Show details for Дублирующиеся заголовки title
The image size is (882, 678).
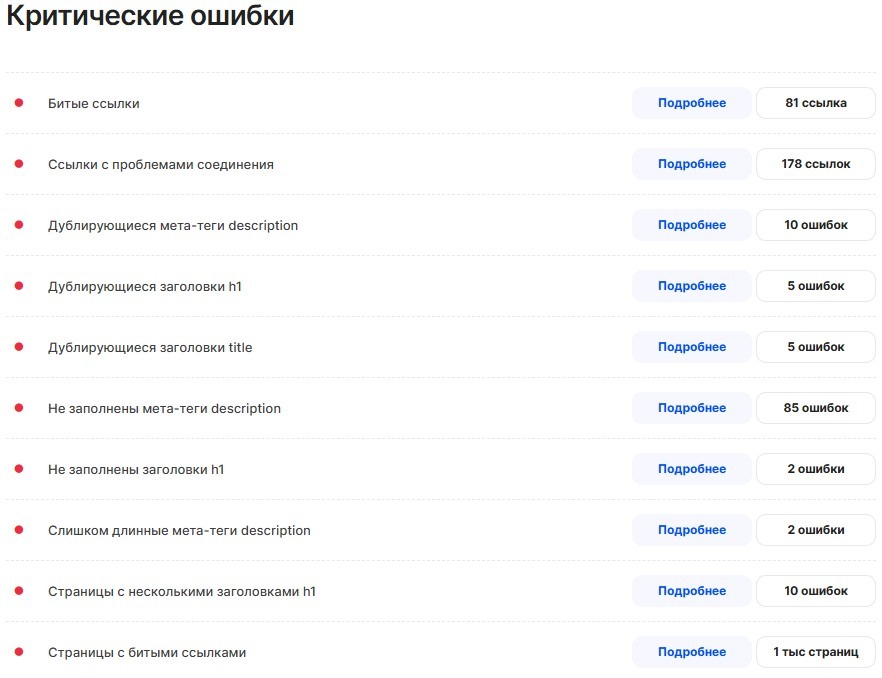[691, 347]
